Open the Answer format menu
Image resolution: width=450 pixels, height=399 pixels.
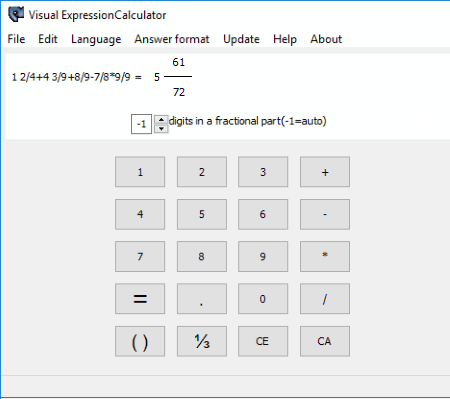tap(172, 39)
